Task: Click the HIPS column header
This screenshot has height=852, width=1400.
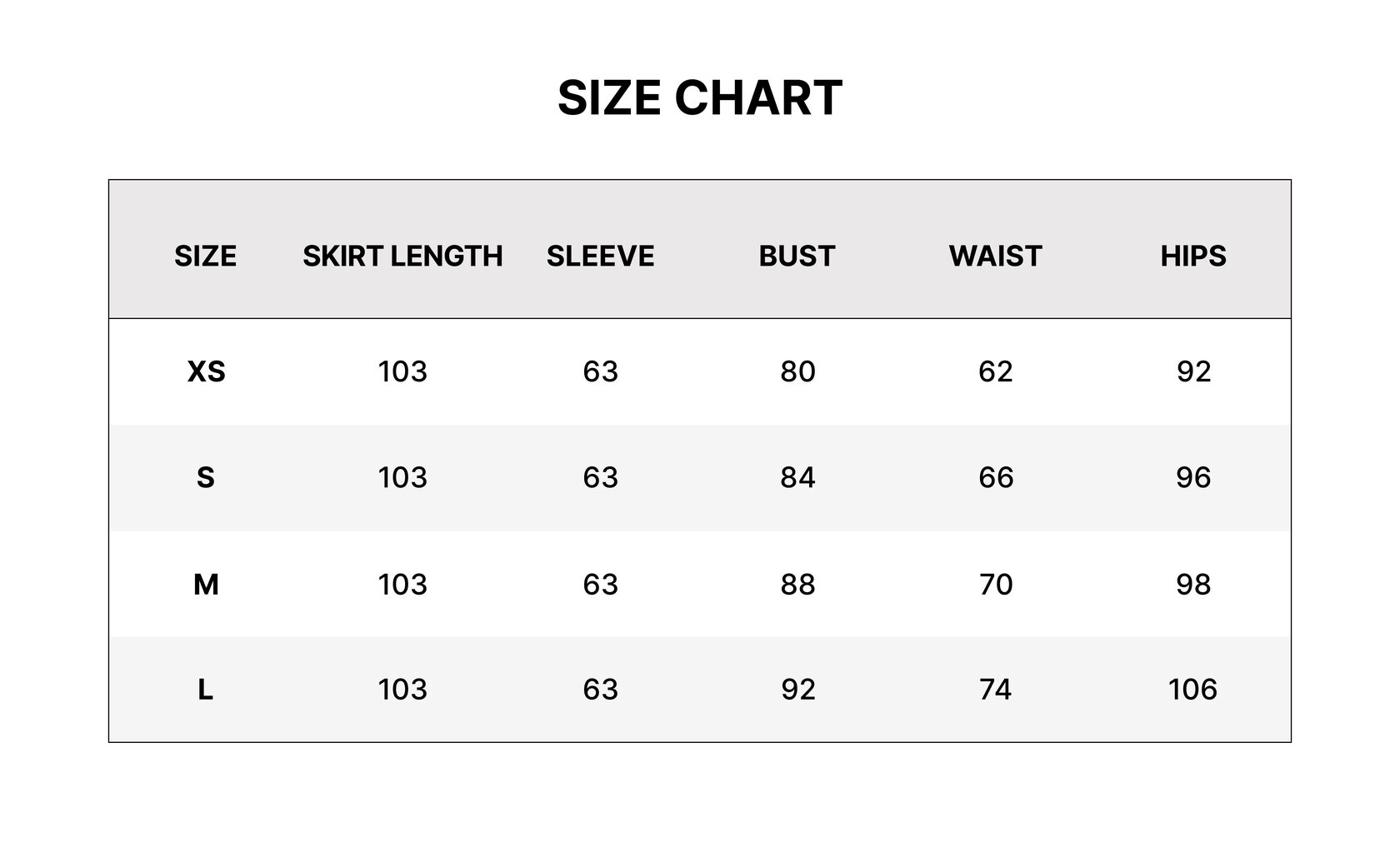Action: click(1193, 256)
